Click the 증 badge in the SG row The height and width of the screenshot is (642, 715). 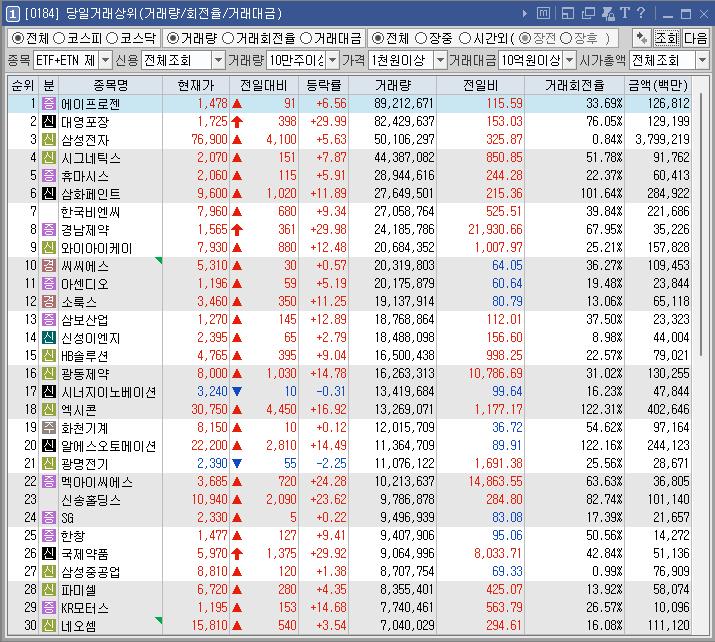[x=49, y=518]
